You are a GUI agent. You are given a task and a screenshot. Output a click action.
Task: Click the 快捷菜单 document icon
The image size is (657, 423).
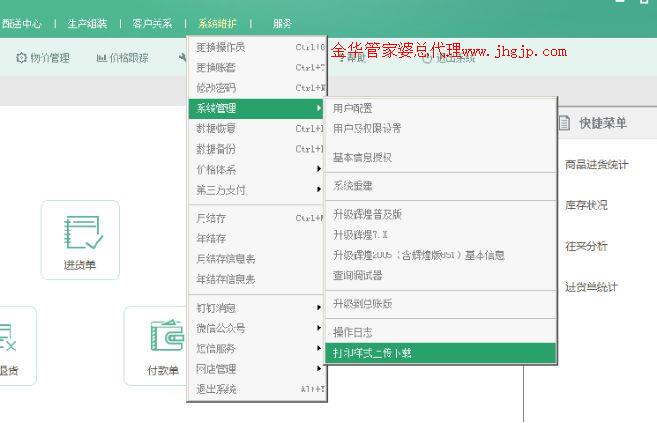coord(564,123)
